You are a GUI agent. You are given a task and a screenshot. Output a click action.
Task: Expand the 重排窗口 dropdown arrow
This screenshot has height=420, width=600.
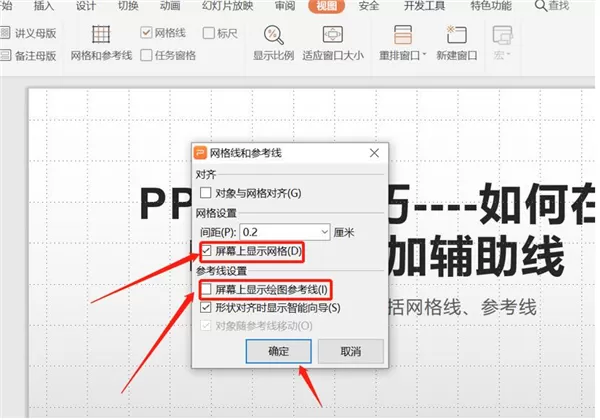(424, 55)
